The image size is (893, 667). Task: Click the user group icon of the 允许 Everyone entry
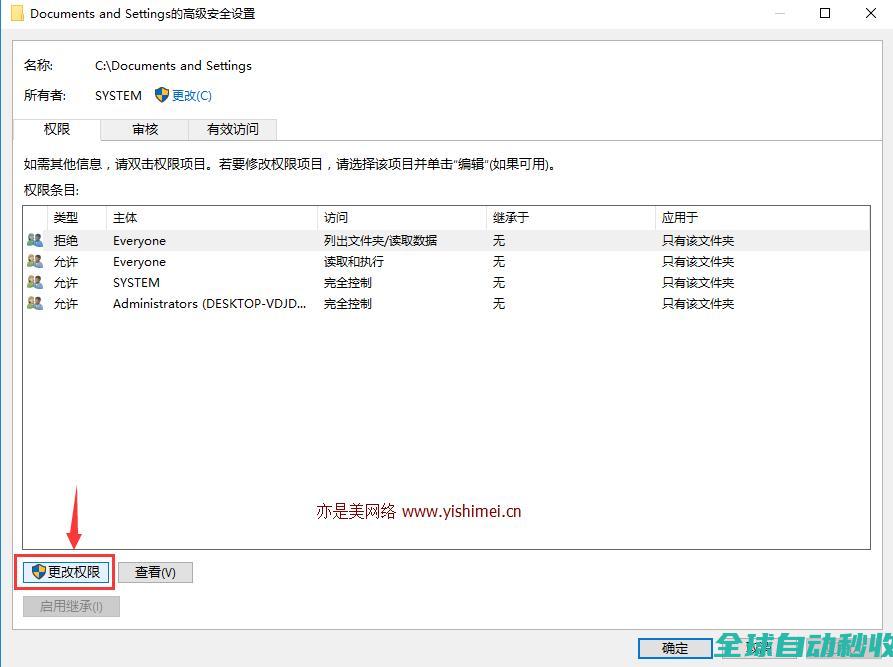[x=35, y=261]
